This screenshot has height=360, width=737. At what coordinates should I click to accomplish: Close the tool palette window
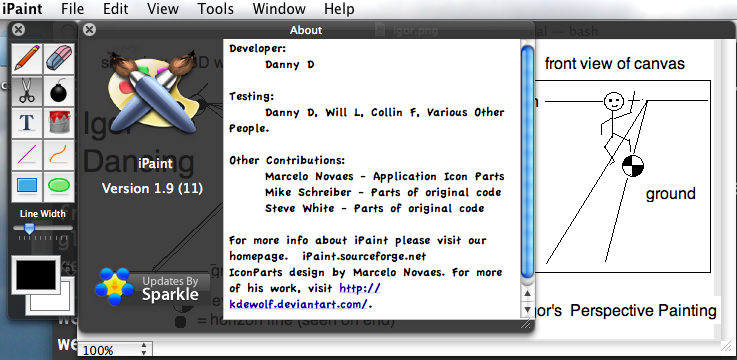(18, 30)
